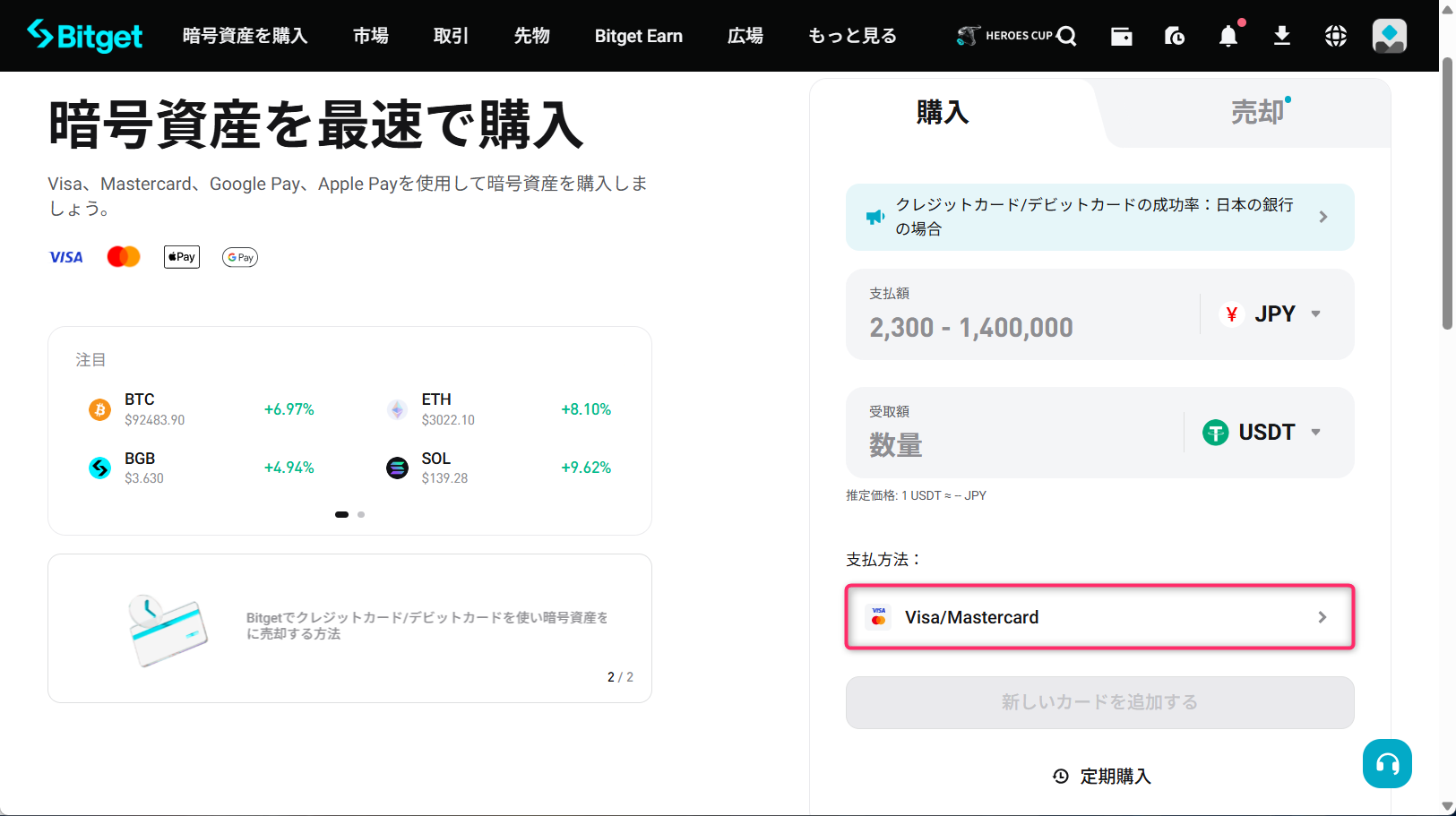Select the Visa/Mastercard payment method
1456x816 pixels.
click(x=1099, y=616)
